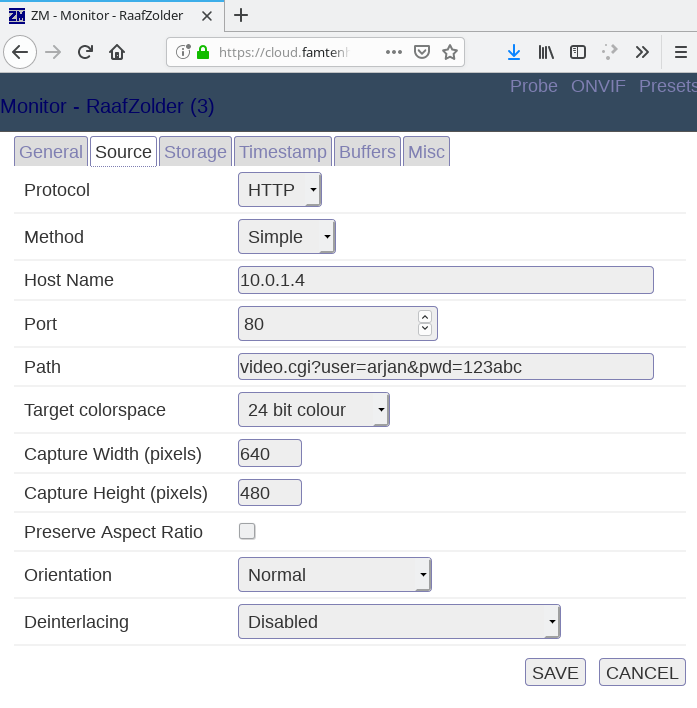697x708 pixels.
Task: Click the Host Name input field
Action: [x=445, y=281]
